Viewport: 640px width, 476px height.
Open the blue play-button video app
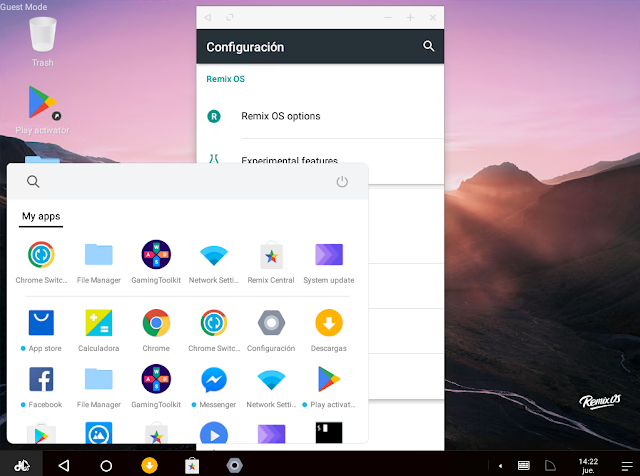tap(213, 432)
